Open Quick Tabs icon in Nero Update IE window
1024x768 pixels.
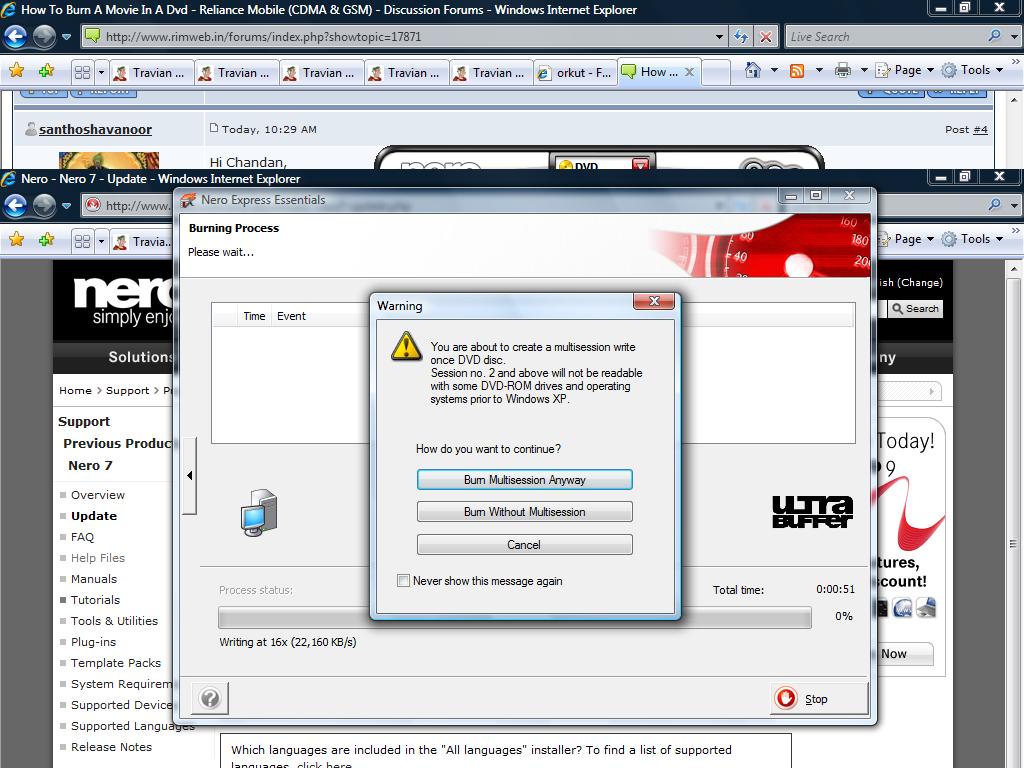[82, 242]
